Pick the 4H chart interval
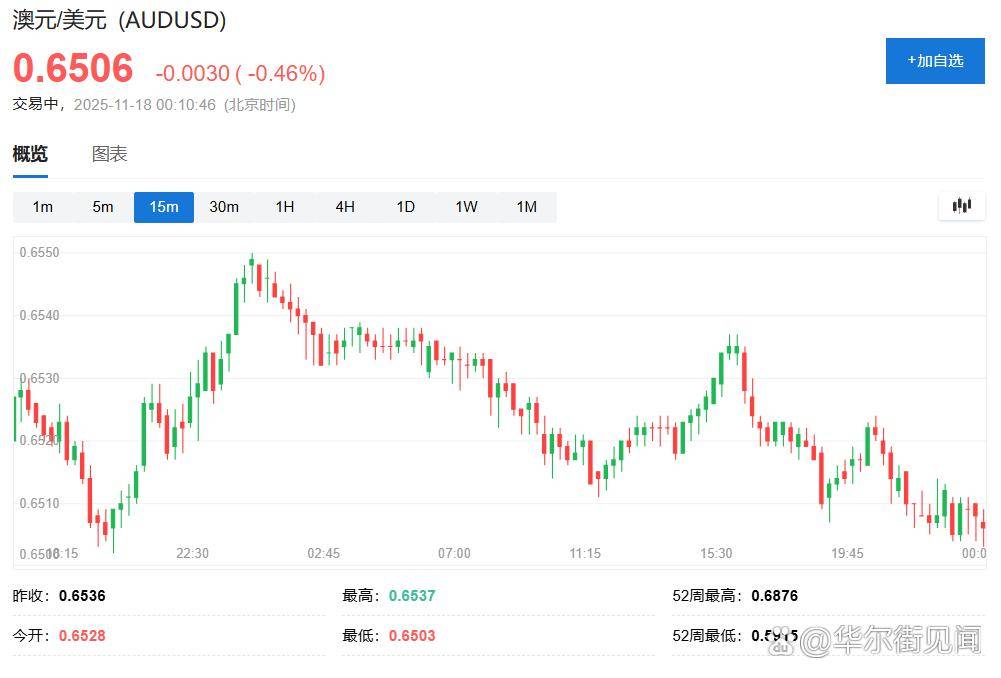Viewport: 1001px width, 678px height. [345, 207]
